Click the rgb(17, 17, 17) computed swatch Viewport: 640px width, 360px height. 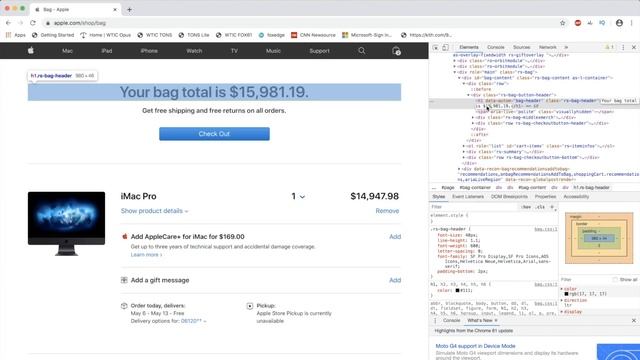(x=567, y=294)
